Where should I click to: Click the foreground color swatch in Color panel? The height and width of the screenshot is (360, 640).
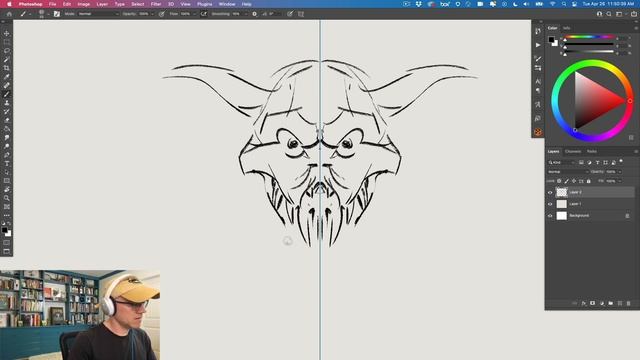551,40
